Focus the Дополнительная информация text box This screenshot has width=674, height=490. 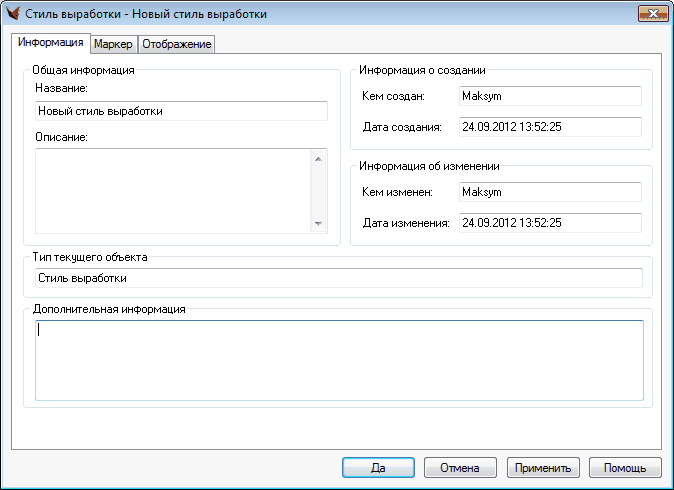pos(338,360)
